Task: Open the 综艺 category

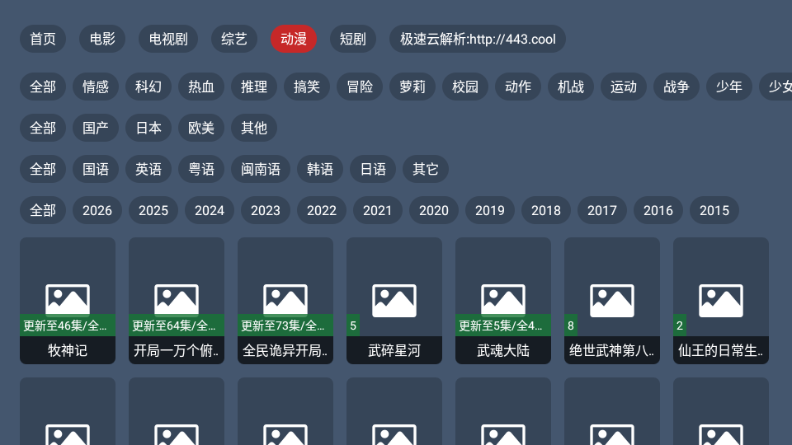Action: (234, 39)
